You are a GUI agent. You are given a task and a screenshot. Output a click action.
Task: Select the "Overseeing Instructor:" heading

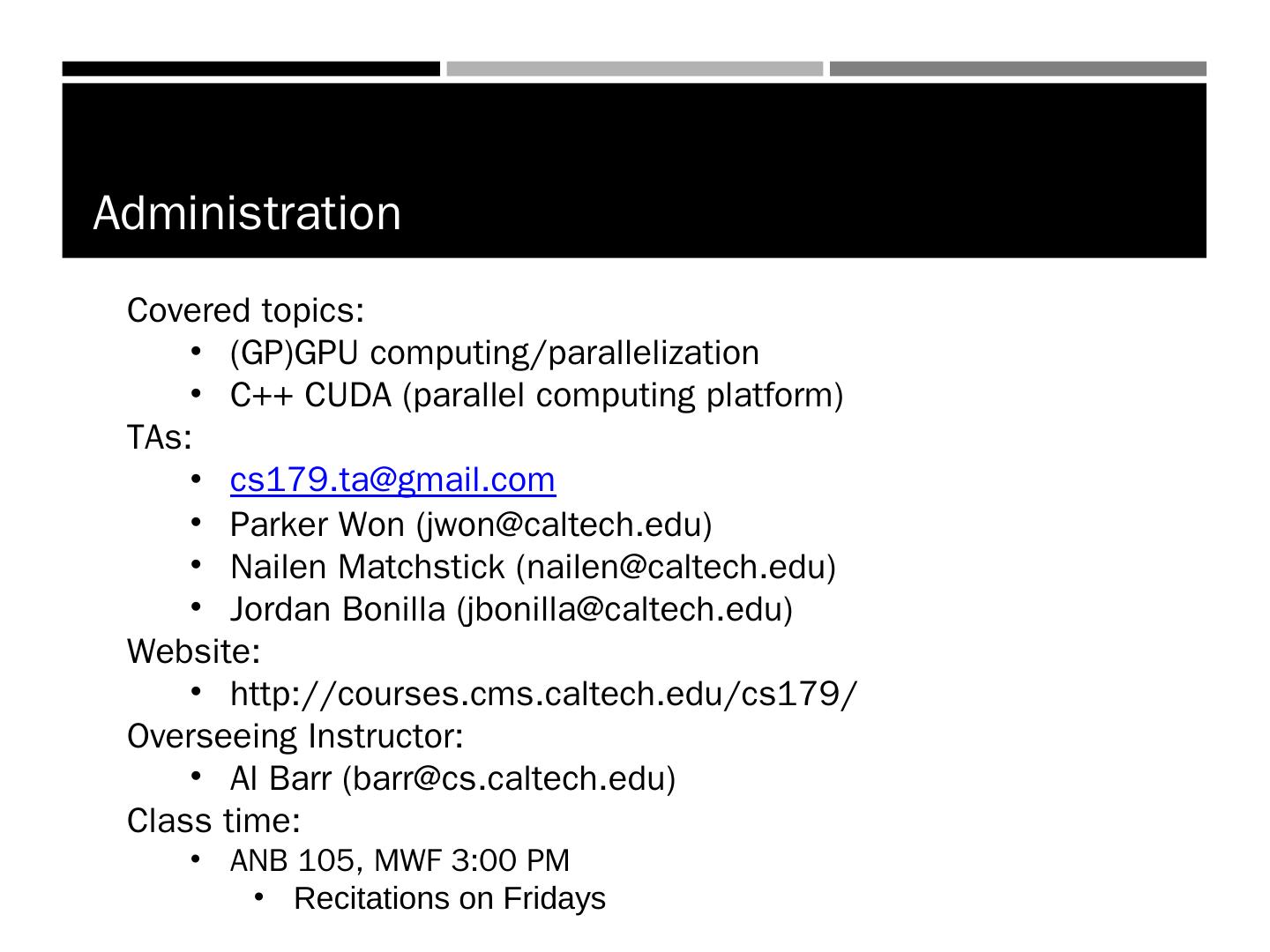coord(295,736)
